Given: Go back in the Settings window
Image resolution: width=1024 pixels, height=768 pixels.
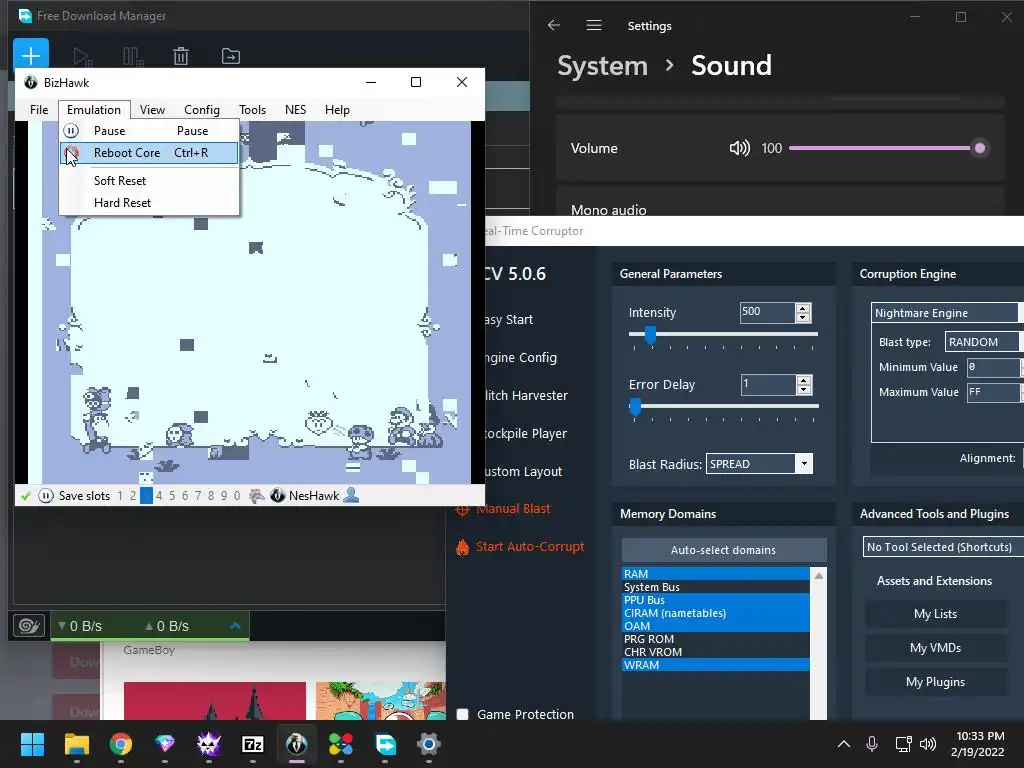Looking at the screenshot, I should click(554, 25).
